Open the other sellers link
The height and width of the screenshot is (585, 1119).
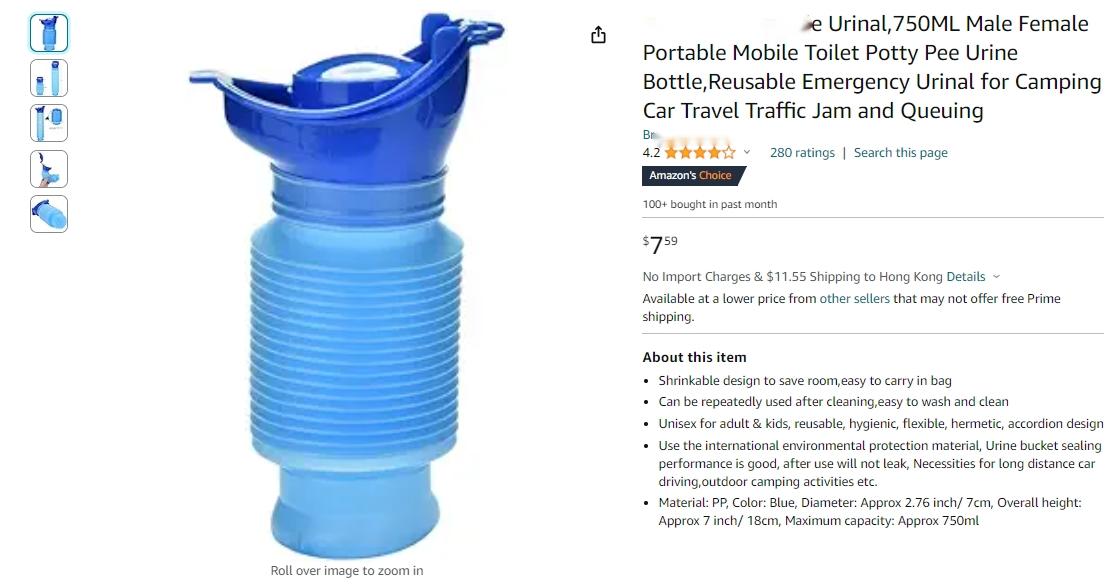coord(854,299)
